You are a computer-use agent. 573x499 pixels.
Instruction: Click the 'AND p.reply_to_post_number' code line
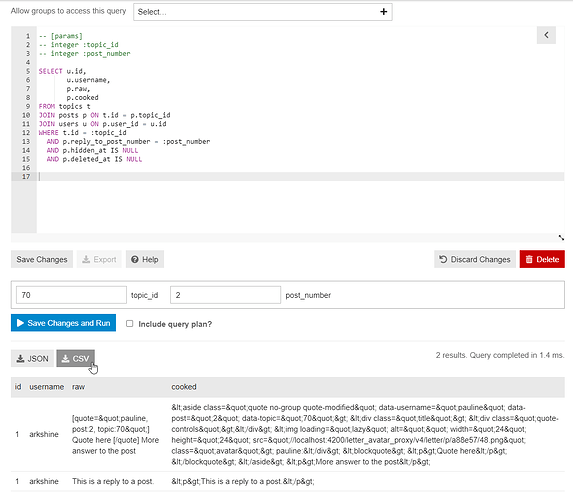pyautogui.click(x=128, y=141)
